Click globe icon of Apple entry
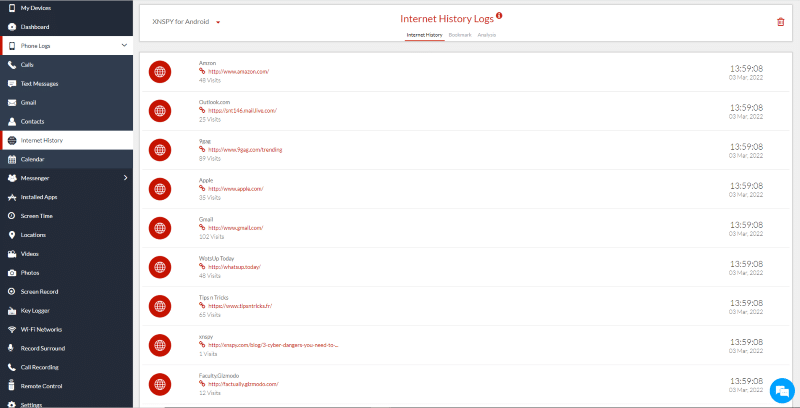 (160, 189)
